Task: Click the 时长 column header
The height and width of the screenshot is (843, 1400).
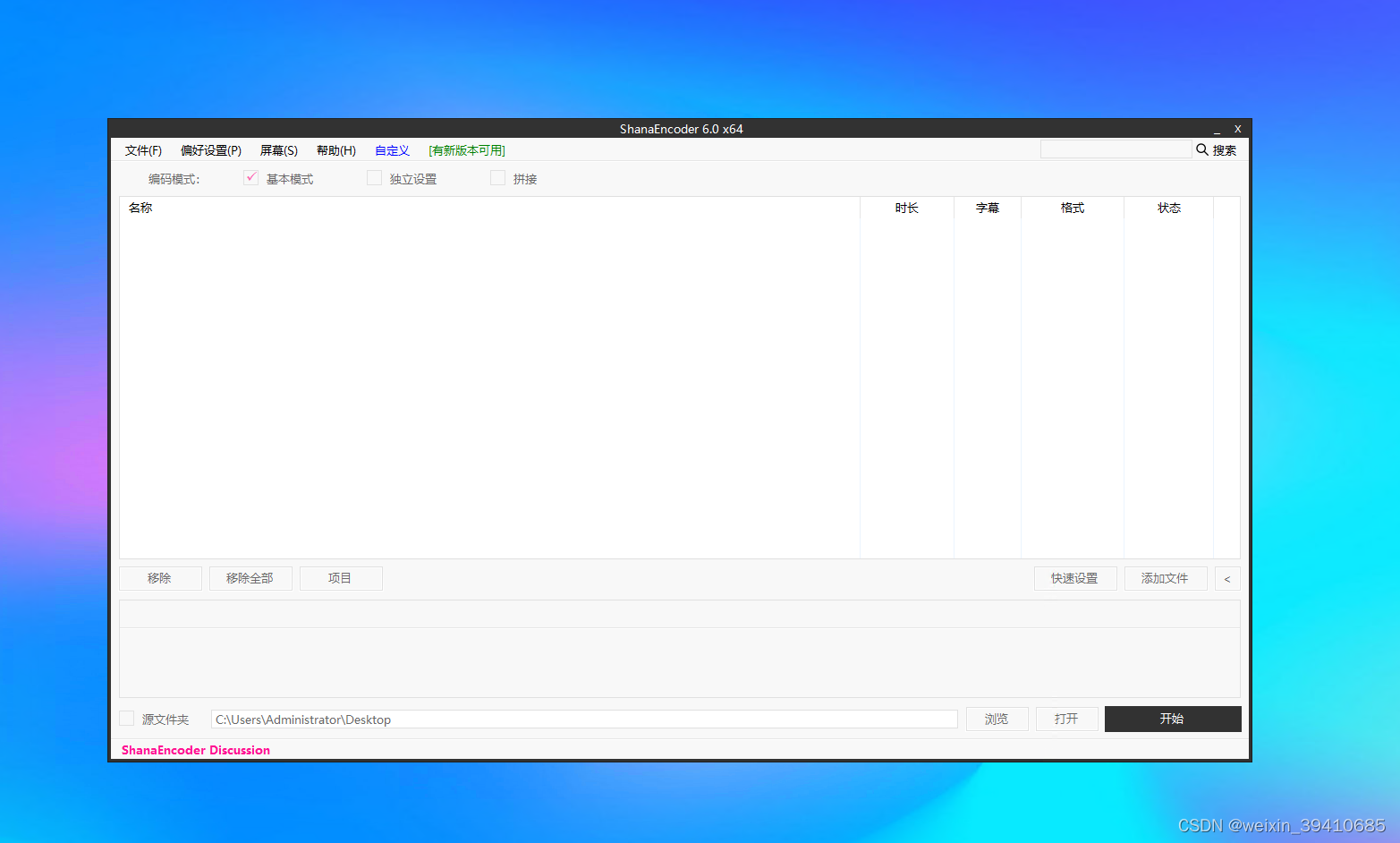Action: [907, 208]
